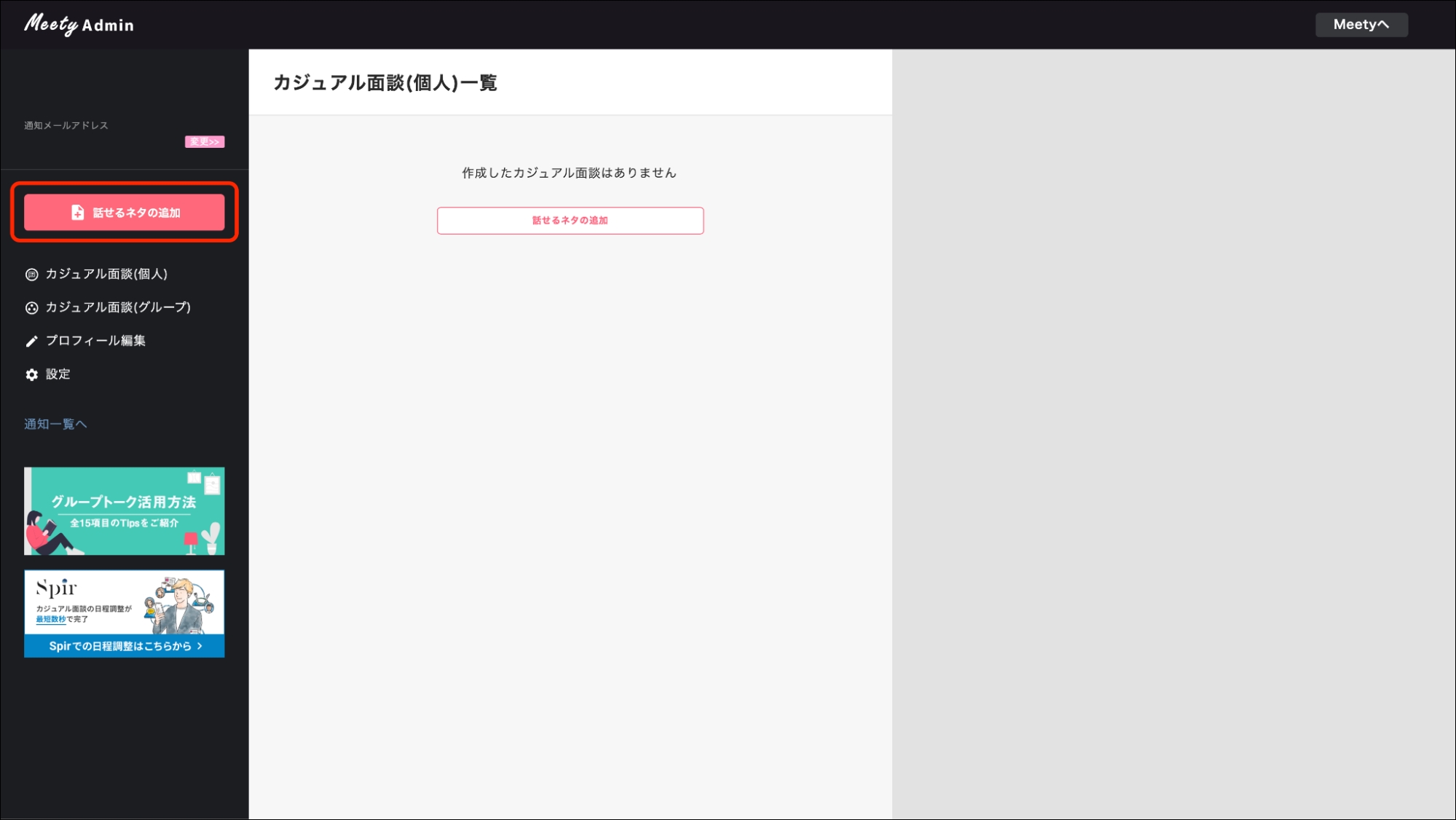Viewport: 1456px width, 820px height.
Task: Click the clock-style icon next to カジュアル面談(グループ)
Action: point(31,307)
